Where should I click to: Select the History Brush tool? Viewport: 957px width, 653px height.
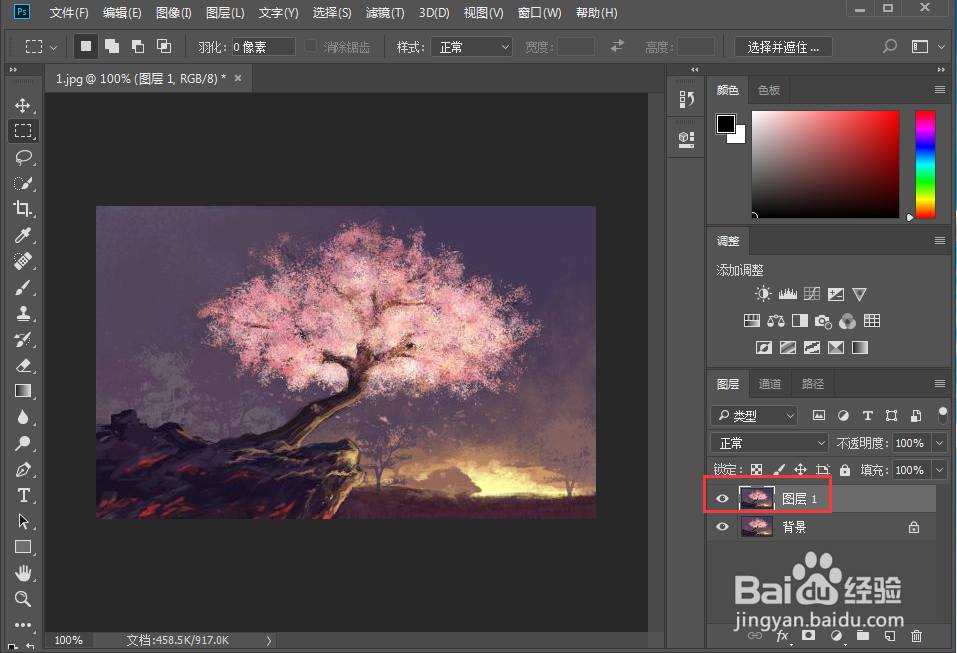23,339
